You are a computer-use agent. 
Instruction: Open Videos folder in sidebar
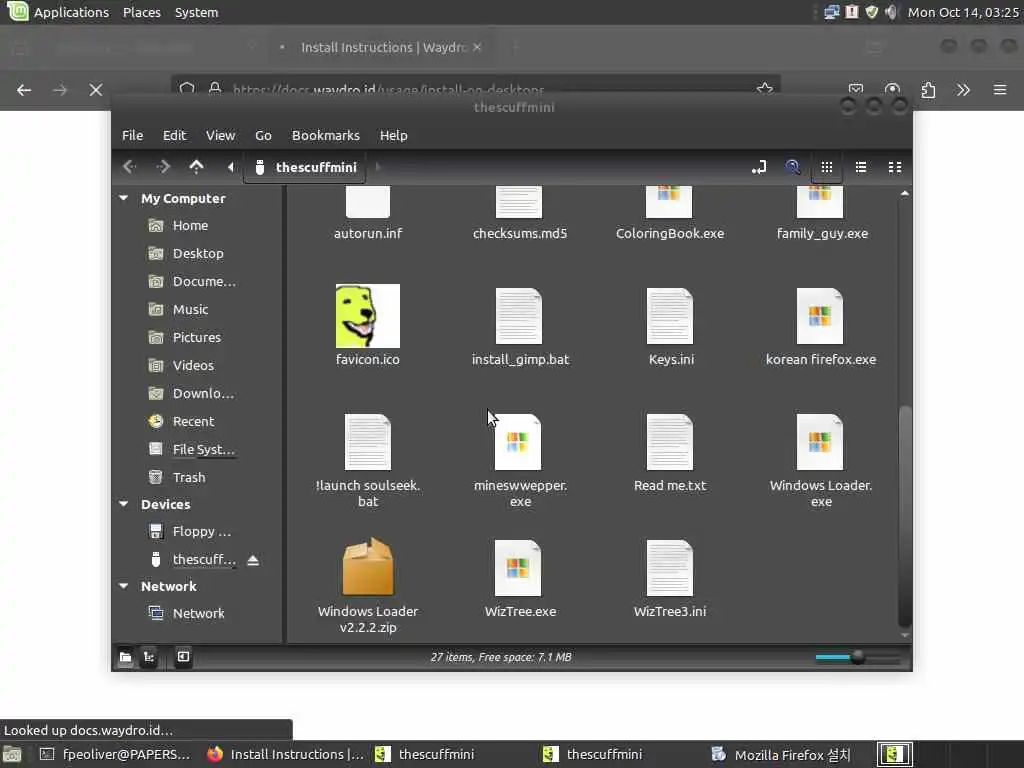point(193,366)
